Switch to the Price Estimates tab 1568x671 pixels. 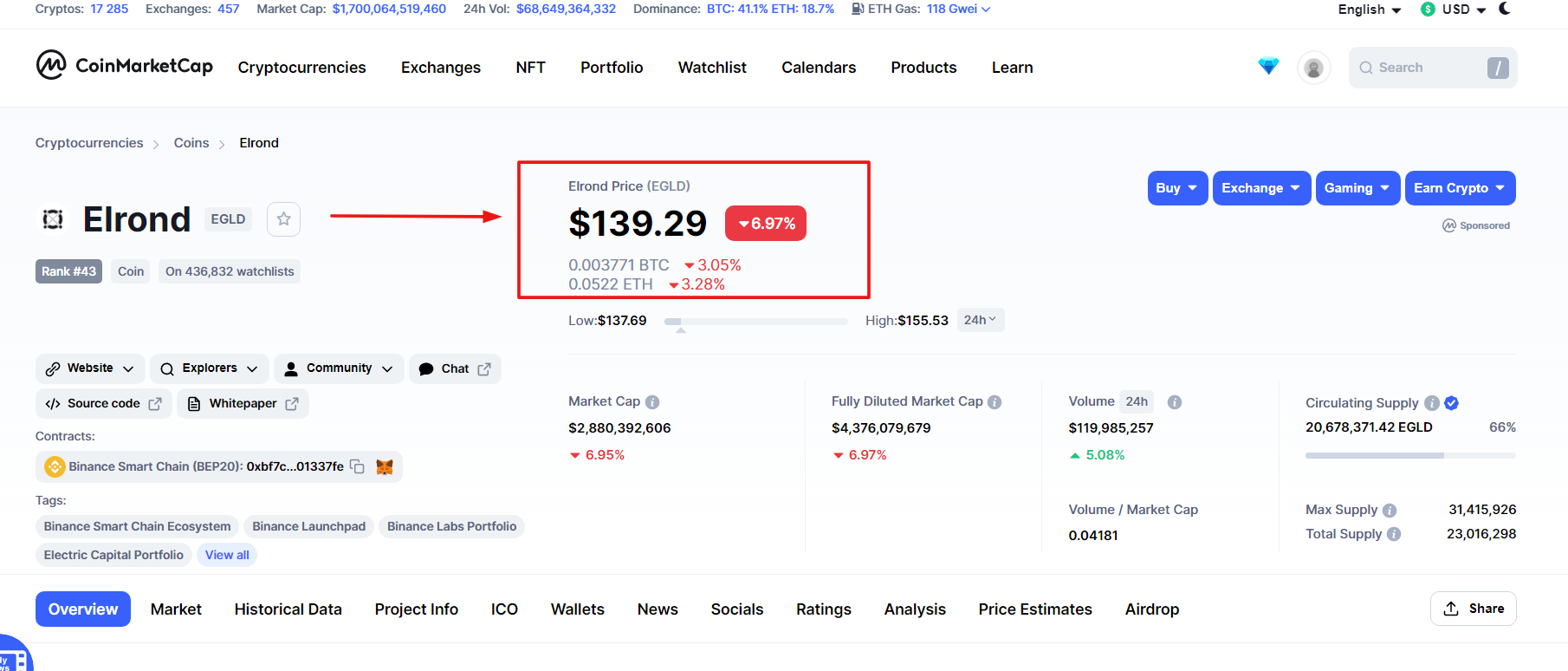(x=1035, y=609)
